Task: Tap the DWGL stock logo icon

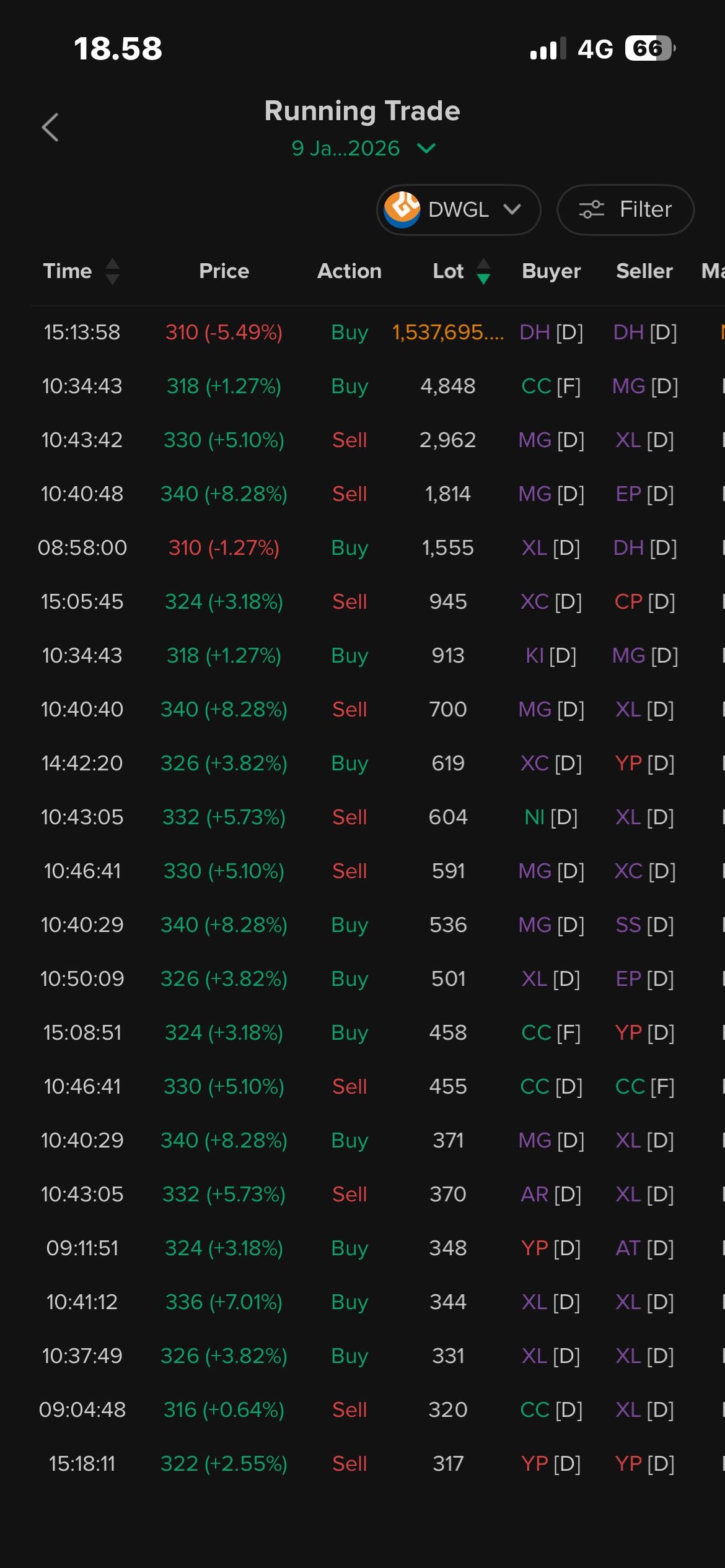Action: (x=402, y=209)
